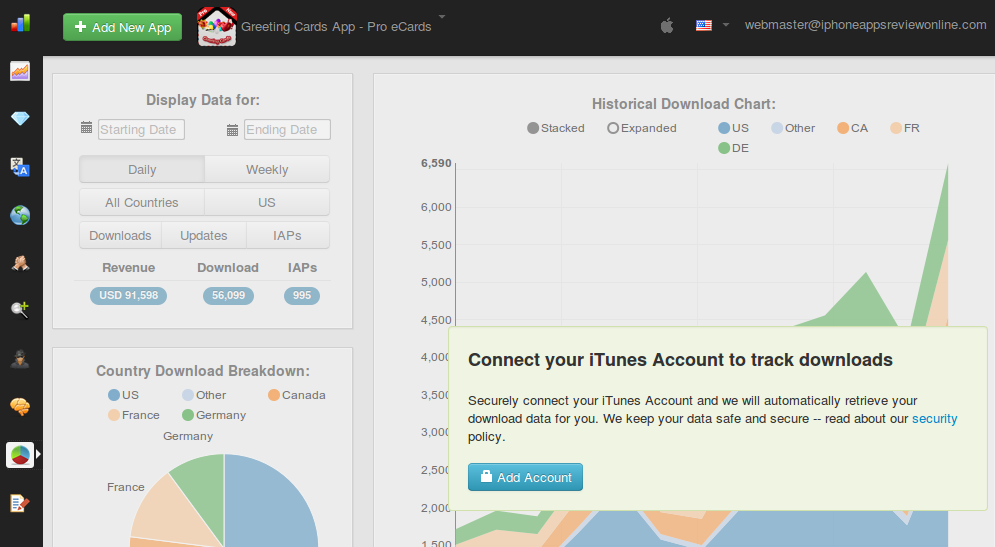Click the Greeting Cards app icon
This screenshot has width=995, height=547.
coord(217,27)
